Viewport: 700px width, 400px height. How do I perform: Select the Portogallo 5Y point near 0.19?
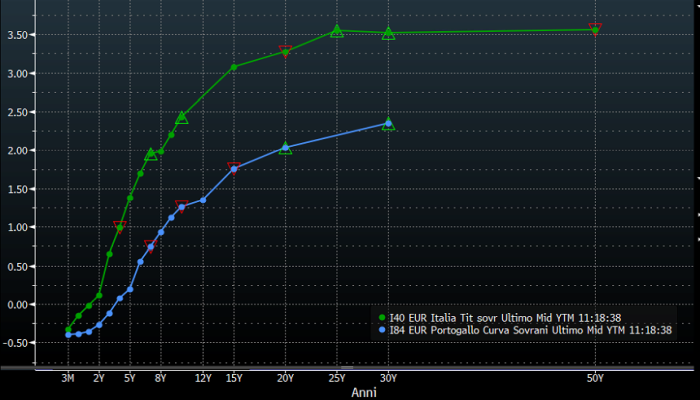(x=130, y=289)
